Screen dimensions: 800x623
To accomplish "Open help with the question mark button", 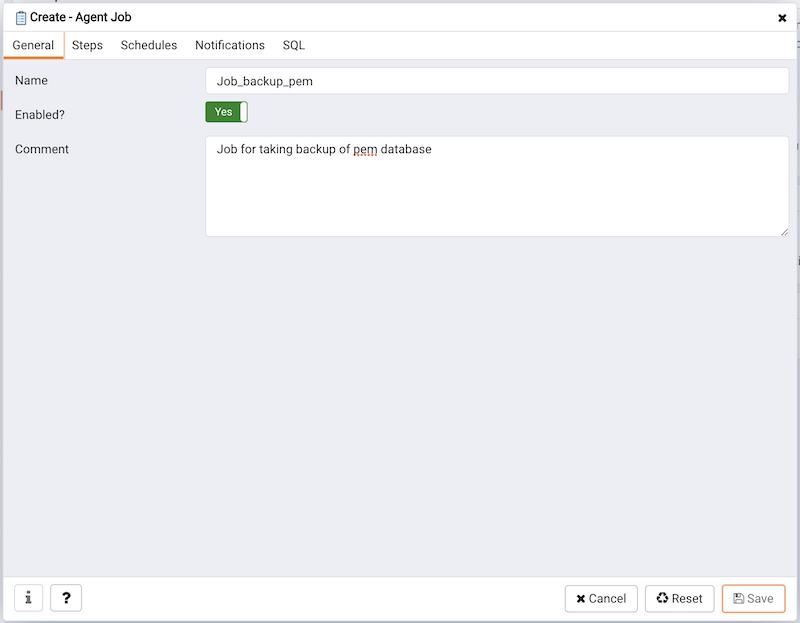I will point(66,597).
